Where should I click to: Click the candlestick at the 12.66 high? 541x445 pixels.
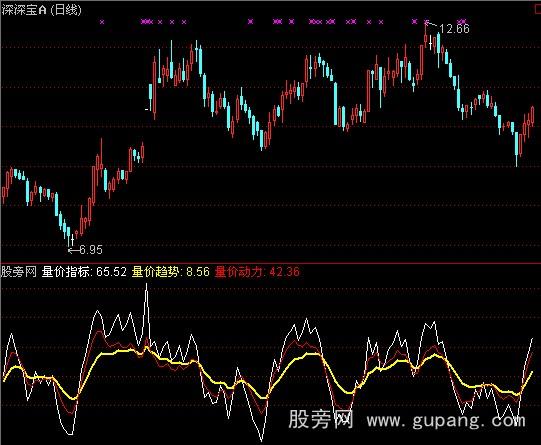(426, 34)
